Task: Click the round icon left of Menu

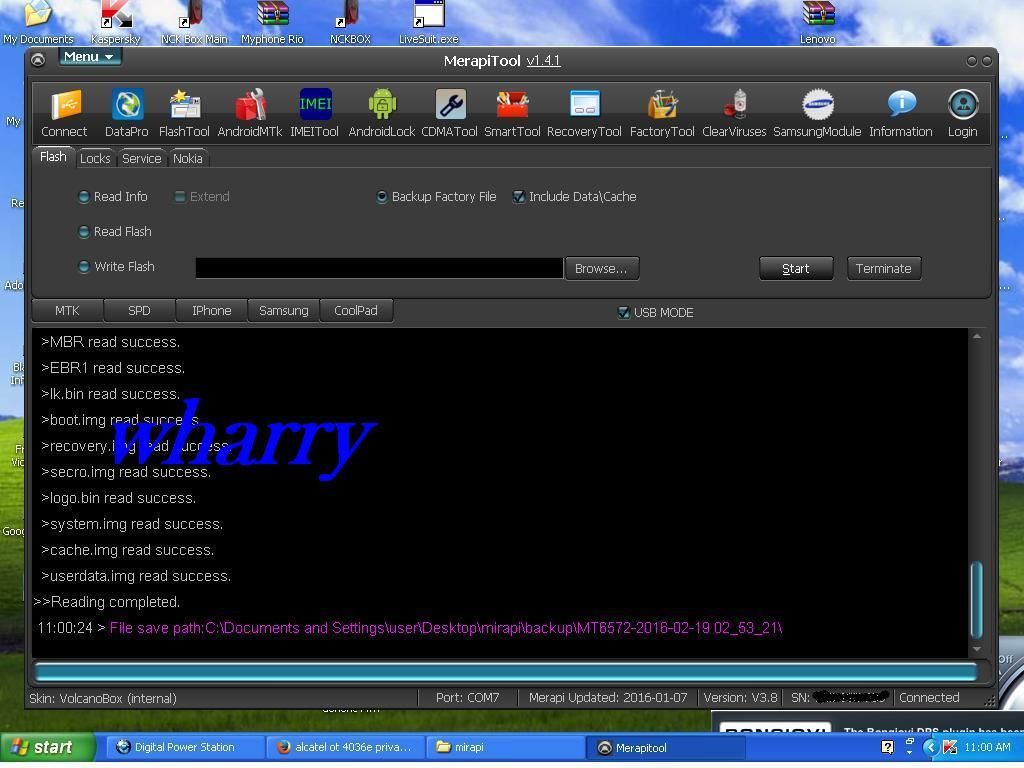Action: pos(39,60)
